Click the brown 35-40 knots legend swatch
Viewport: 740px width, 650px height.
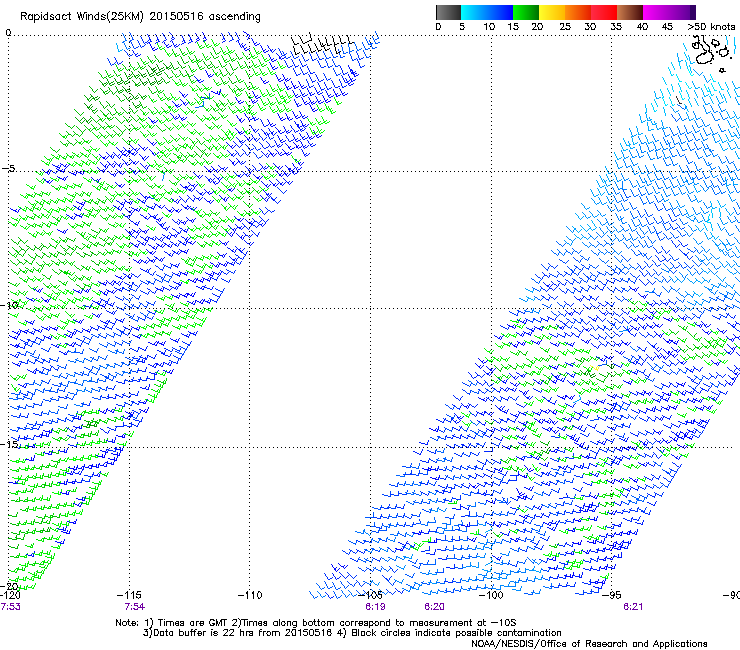coord(630,12)
